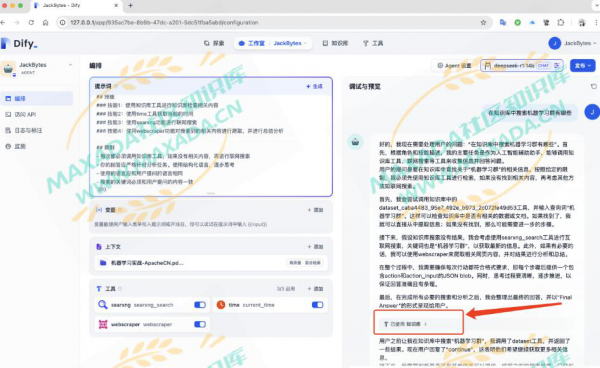Click the blue publish button
Viewport: 600px width, 368px height.
[582, 66]
